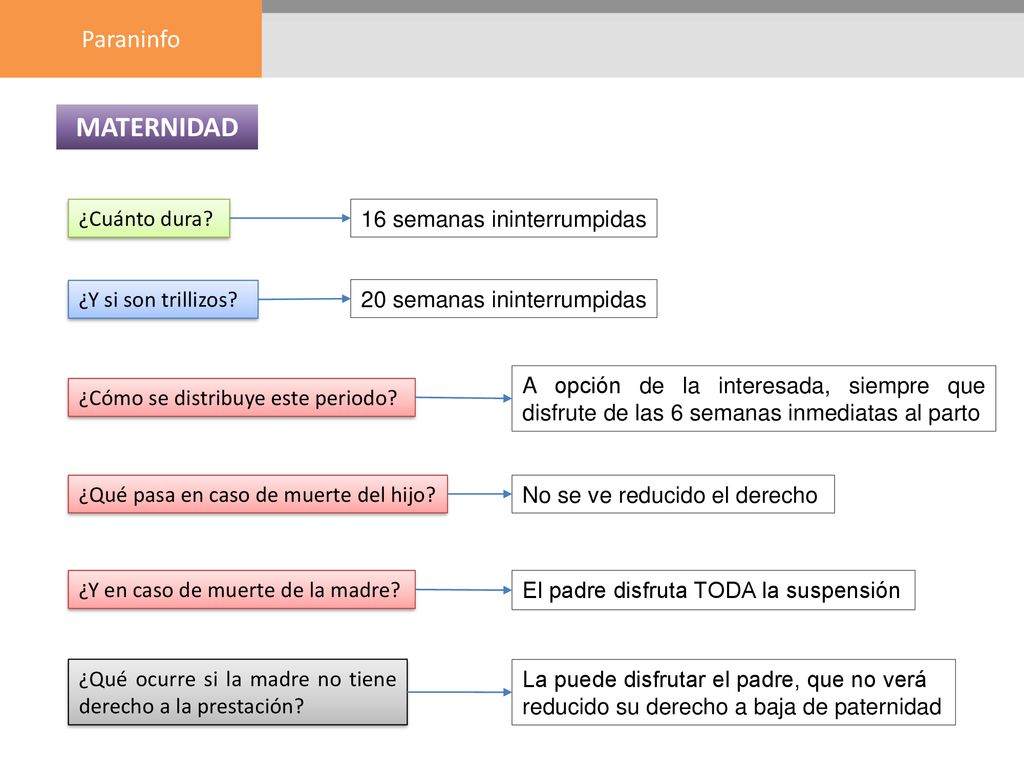Select 'No se ve reducido el derecho' box
Image resolution: width=1024 pixels, height=768 pixels.
tap(673, 494)
